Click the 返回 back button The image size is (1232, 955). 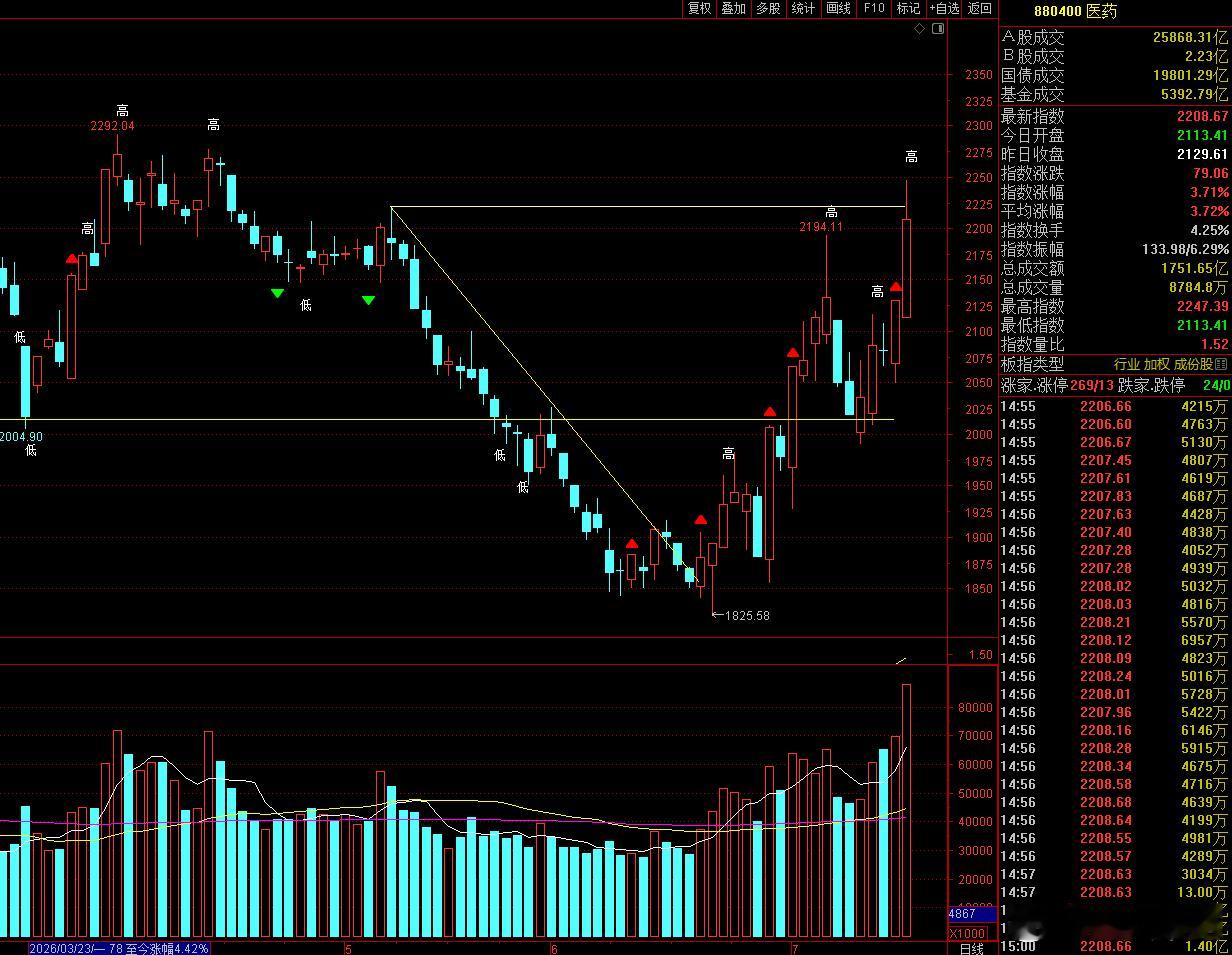coord(980,8)
